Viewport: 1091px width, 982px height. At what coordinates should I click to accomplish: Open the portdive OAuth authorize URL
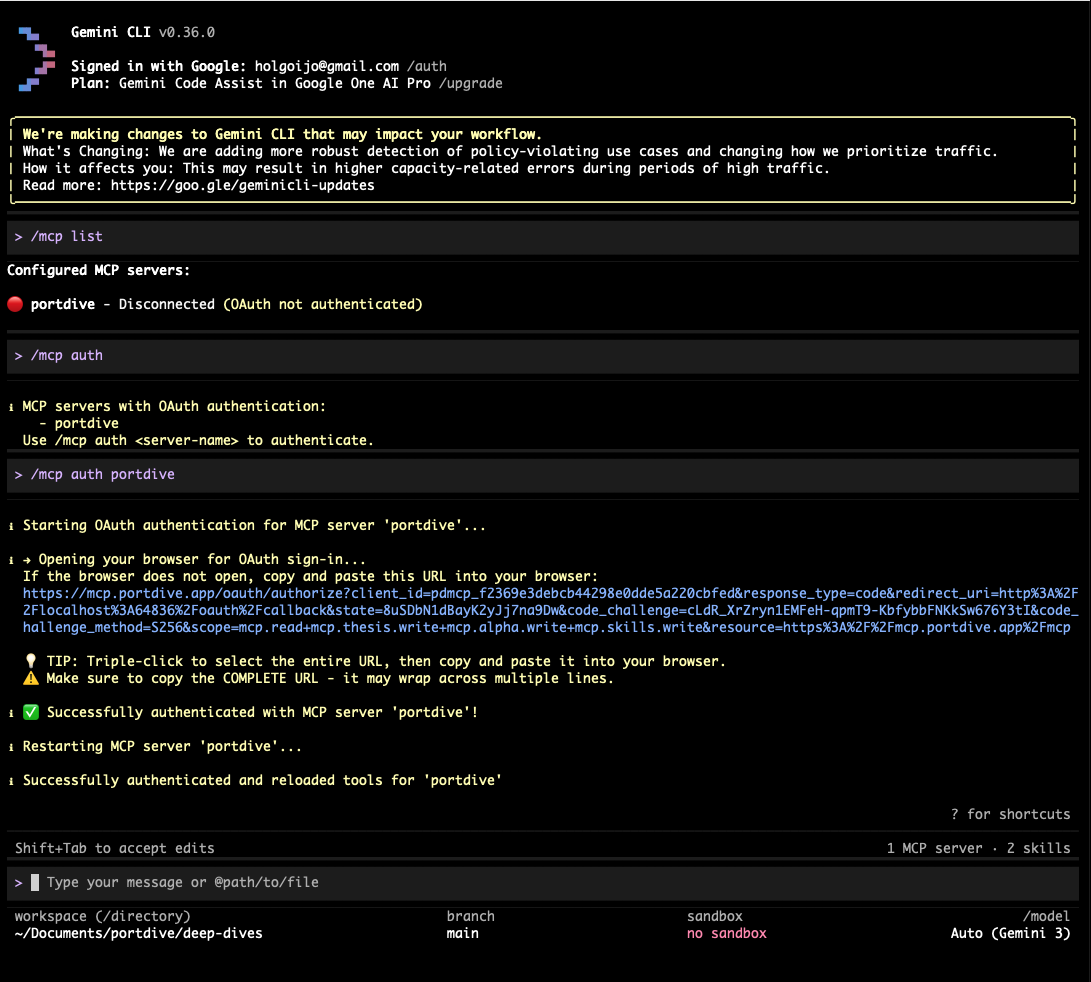(x=550, y=610)
